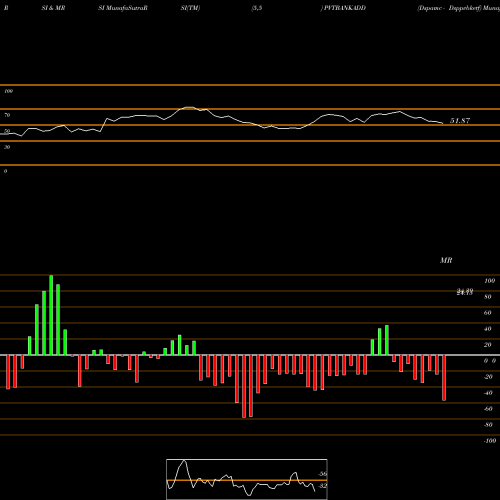Click the last red MR bar at right

tap(444, 378)
